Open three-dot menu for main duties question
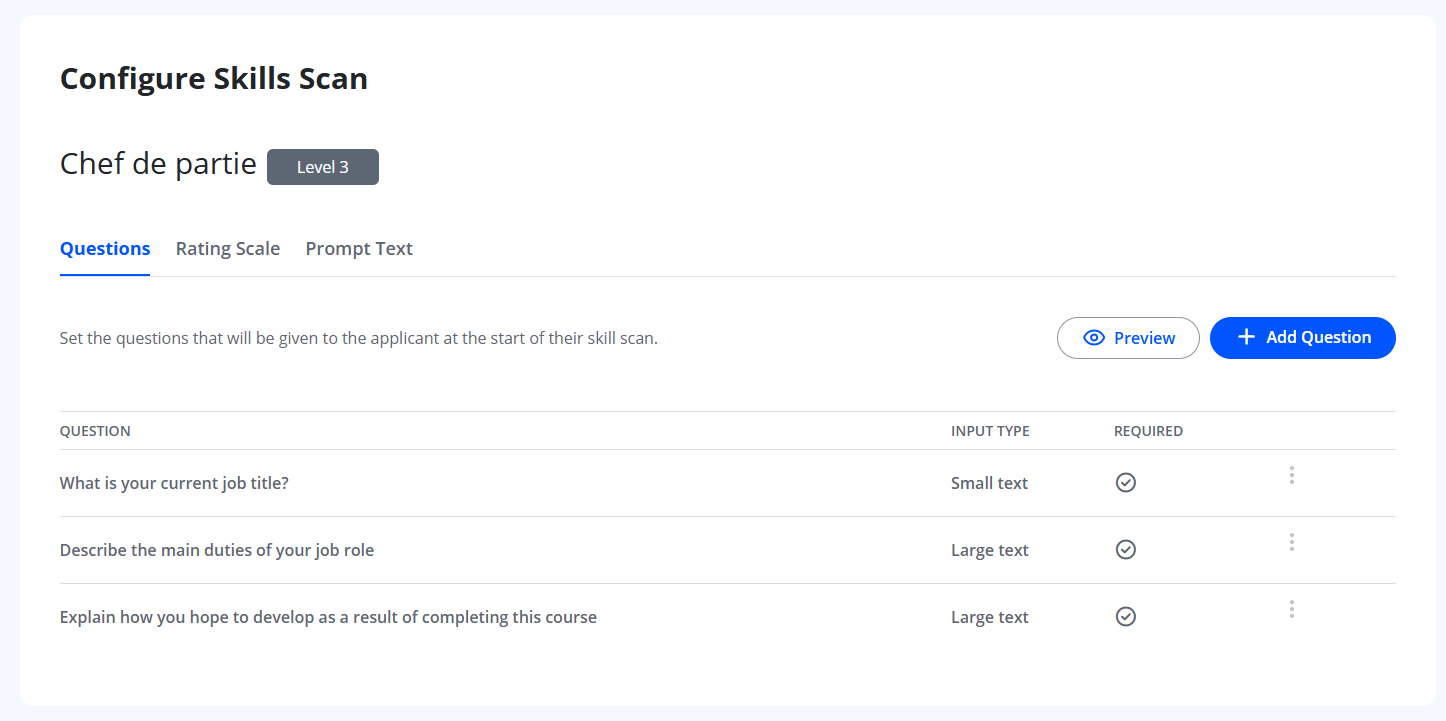Image resolution: width=1446 pixels, height=721 pixels. [x=1291, y=542]
